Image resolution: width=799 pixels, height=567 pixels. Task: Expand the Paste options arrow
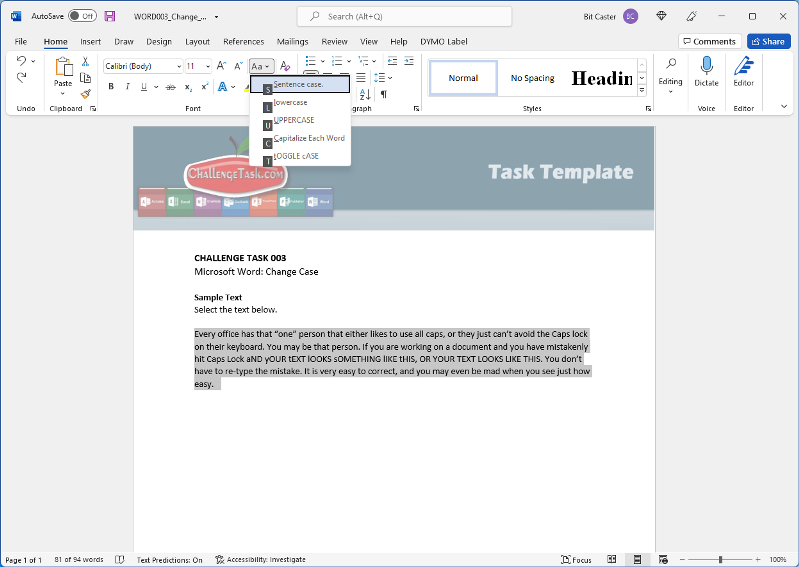[x=63, y=93]
